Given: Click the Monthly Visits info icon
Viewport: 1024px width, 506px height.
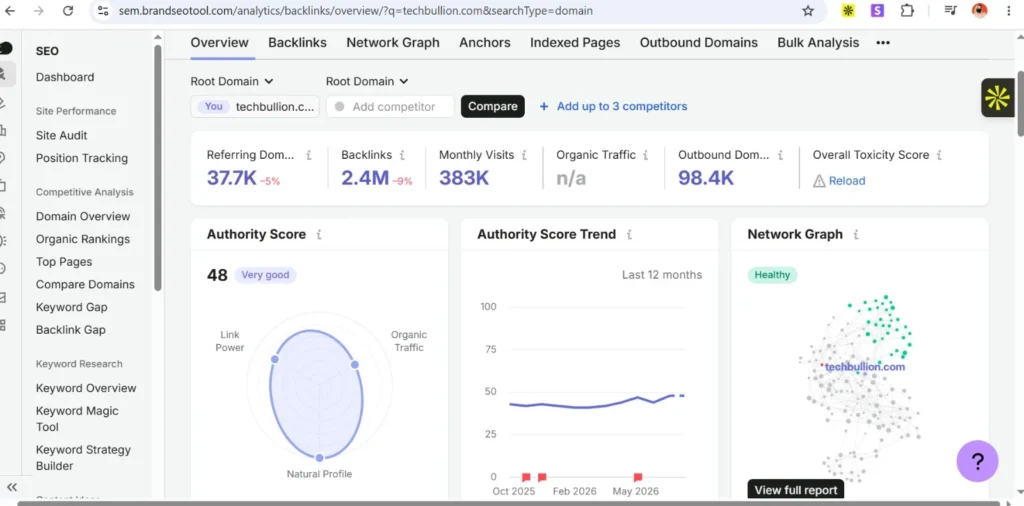Looking at the screenshot, I should click(x=524, y=155).
